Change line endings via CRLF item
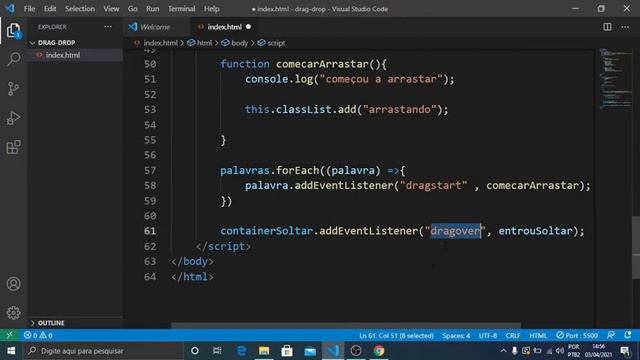 513,336
